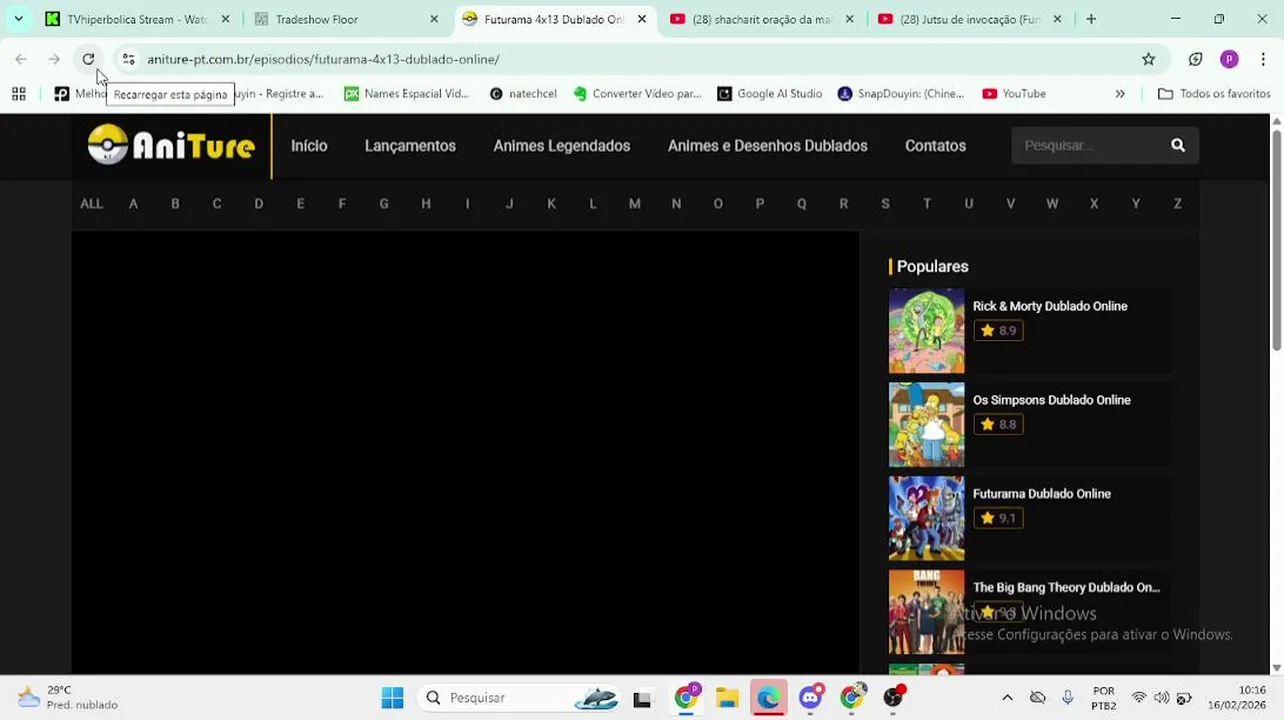This screenshot has width=1284, height=720.
Task: Open the tab search dropdown arrow
Action: (x=18, y=19)
